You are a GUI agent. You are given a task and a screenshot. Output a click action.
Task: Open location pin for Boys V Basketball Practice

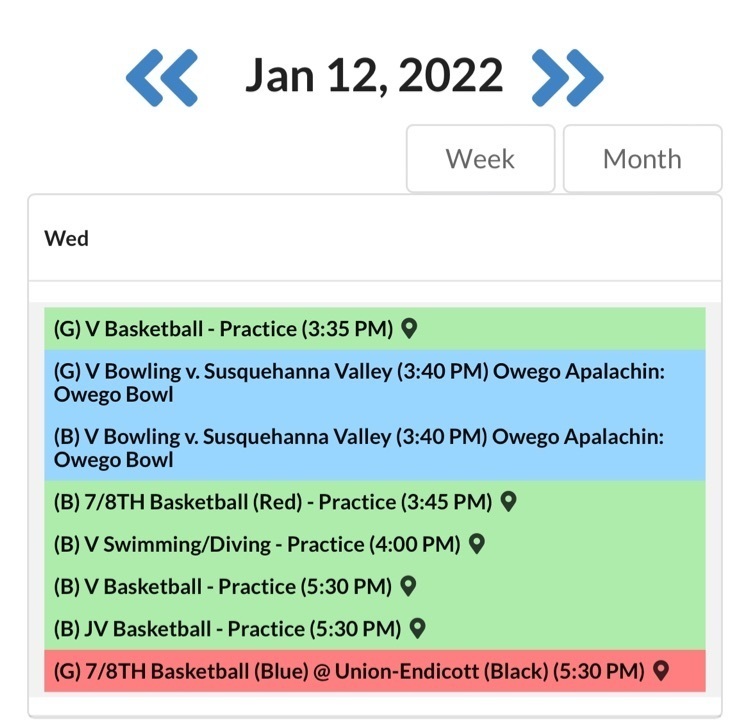(x=407, y=586)
